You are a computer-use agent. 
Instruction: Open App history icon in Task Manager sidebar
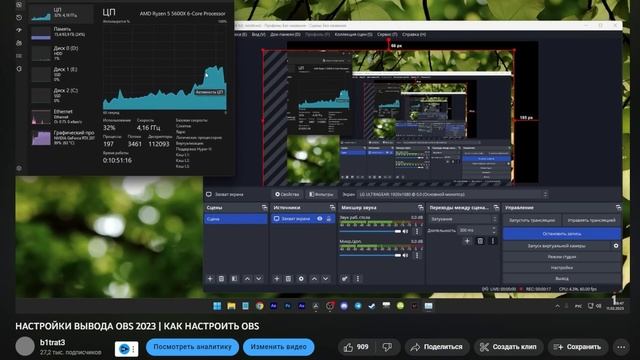(19, 18)
